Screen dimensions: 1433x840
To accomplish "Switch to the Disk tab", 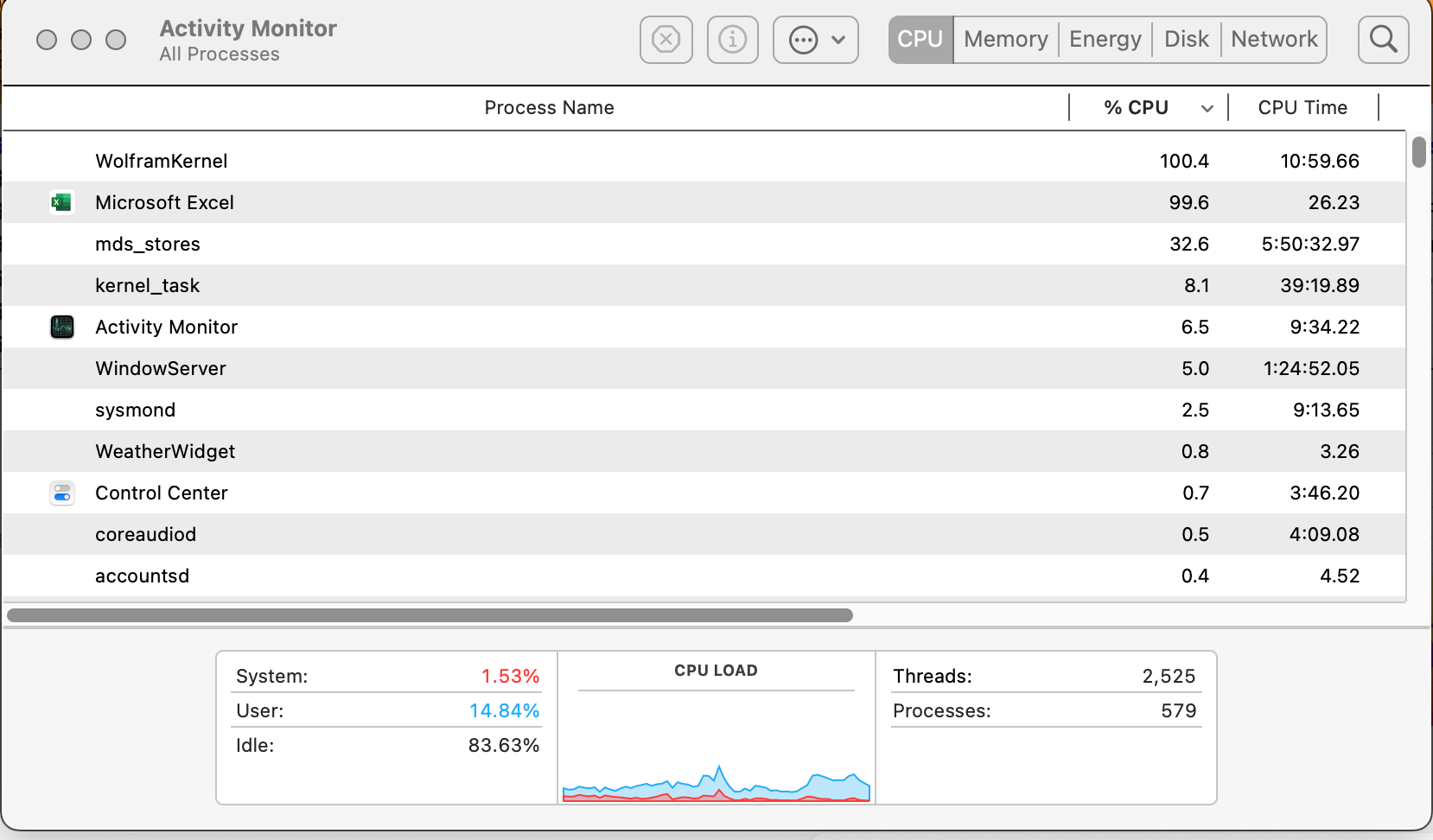I will click(x=1187, y=40).
